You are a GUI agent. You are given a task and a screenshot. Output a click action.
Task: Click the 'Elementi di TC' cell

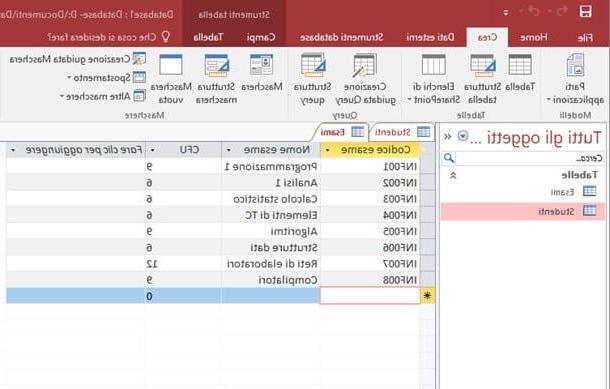click(270, 215)
